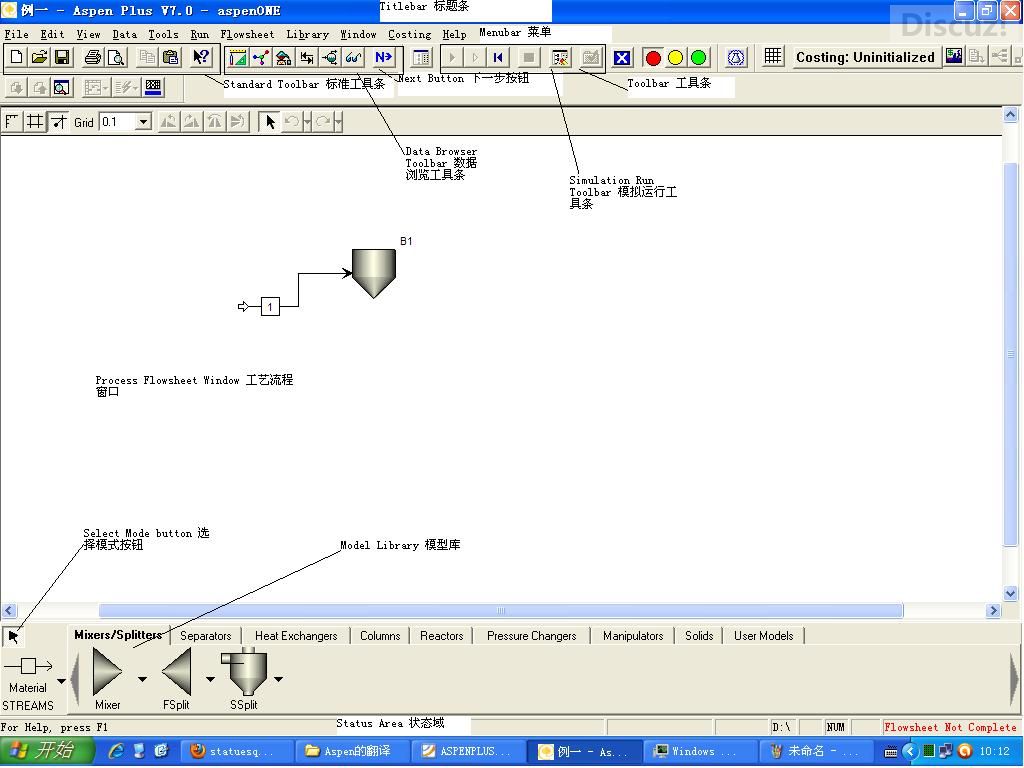Select stream 1 label on the flowsheet

[270, 306]
